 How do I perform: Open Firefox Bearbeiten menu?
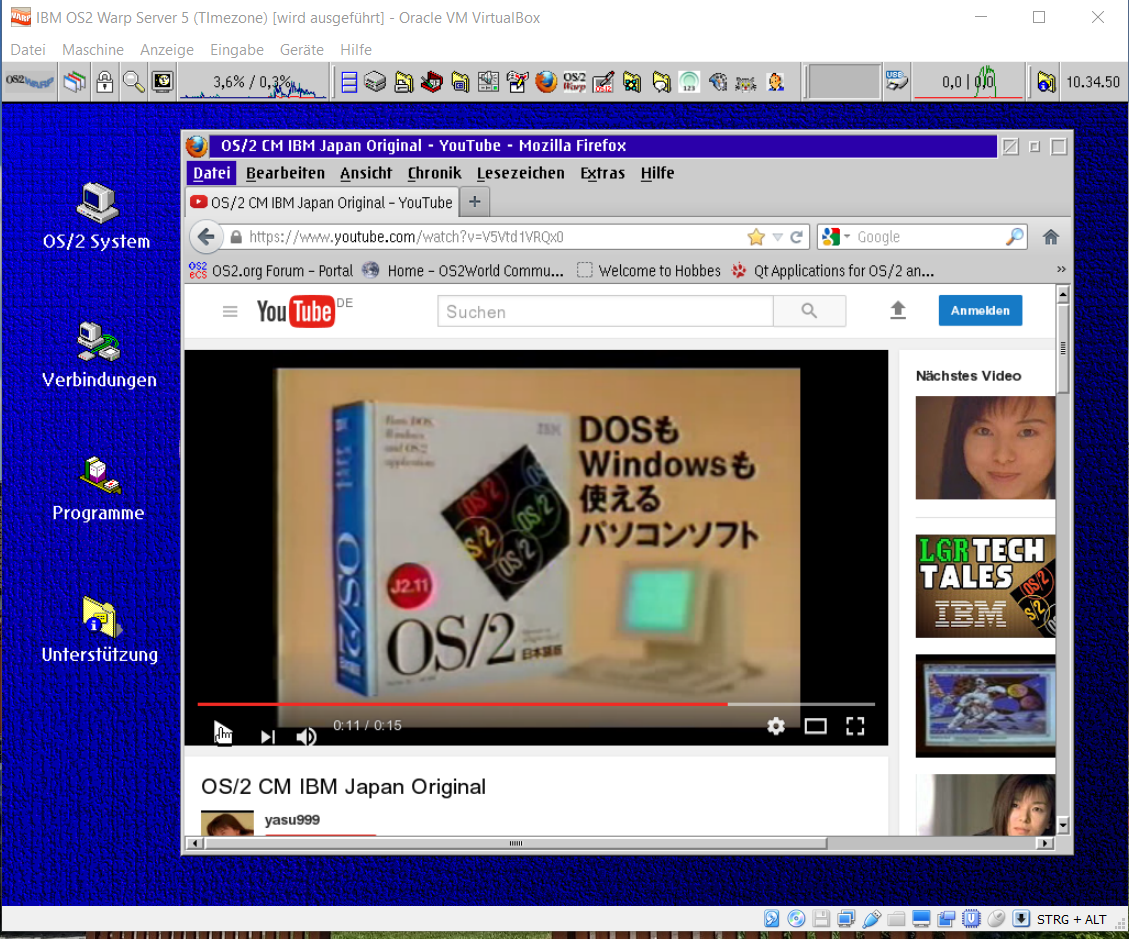click(285, 173)
